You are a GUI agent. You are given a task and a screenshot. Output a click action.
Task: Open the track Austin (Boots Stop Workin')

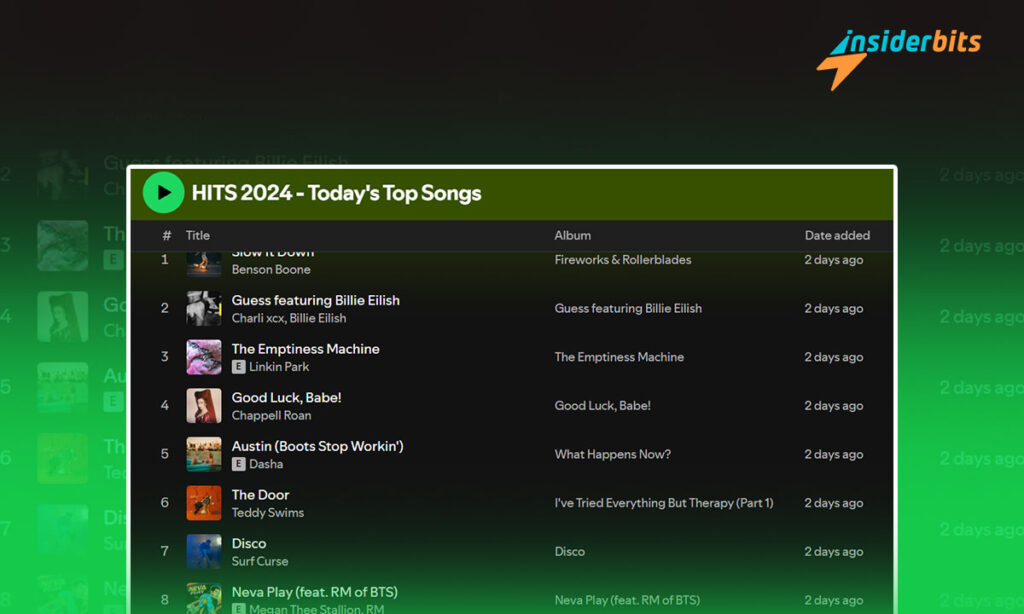(x=317, y=446)
